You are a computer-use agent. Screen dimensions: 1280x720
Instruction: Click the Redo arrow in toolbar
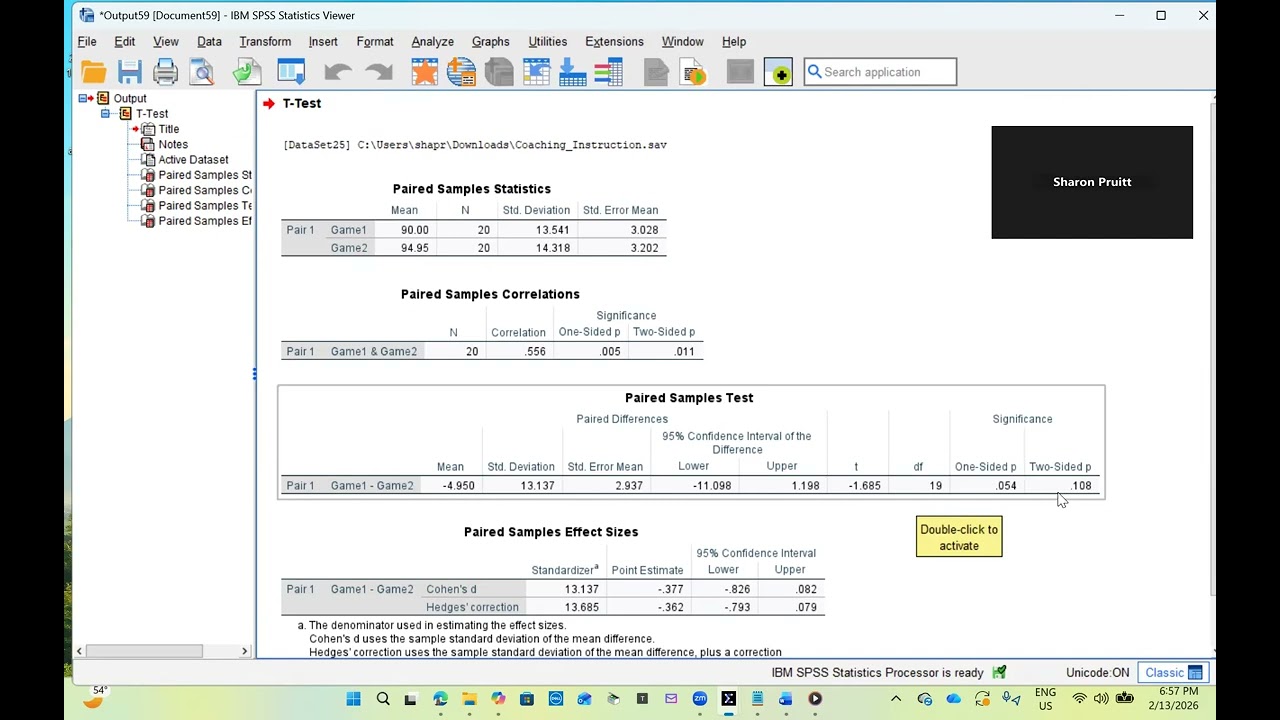[379, 72]
